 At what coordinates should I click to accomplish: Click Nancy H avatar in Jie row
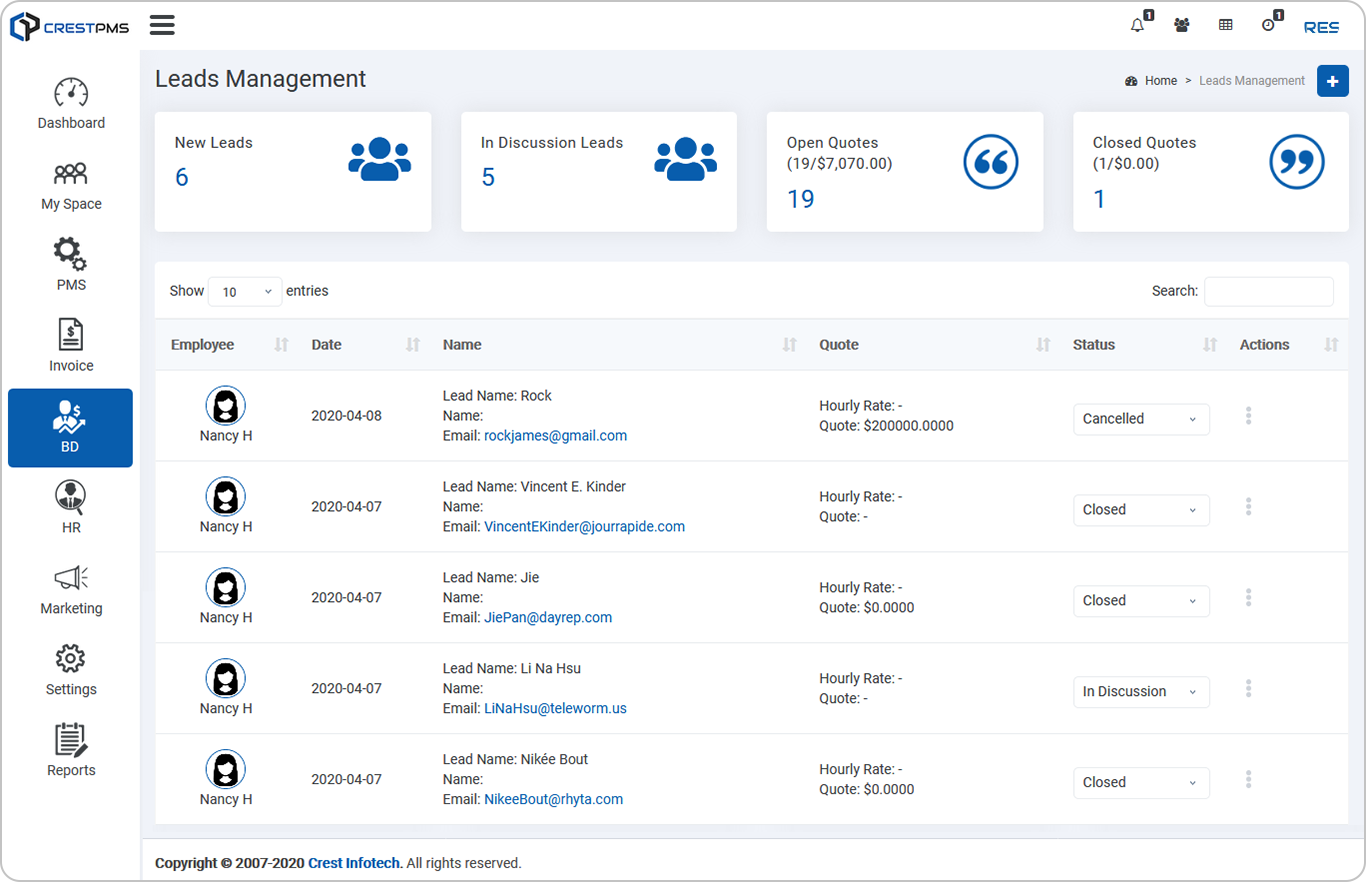pos(226,587)
